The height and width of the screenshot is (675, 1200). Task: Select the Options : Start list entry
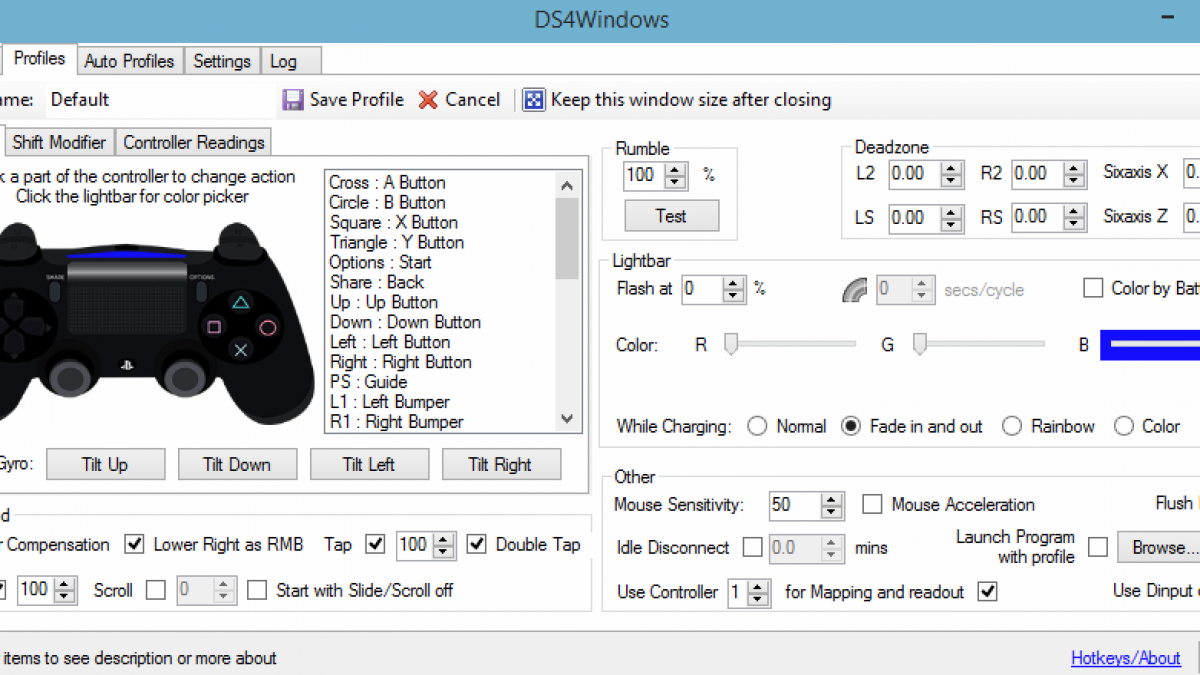point(380,262)
